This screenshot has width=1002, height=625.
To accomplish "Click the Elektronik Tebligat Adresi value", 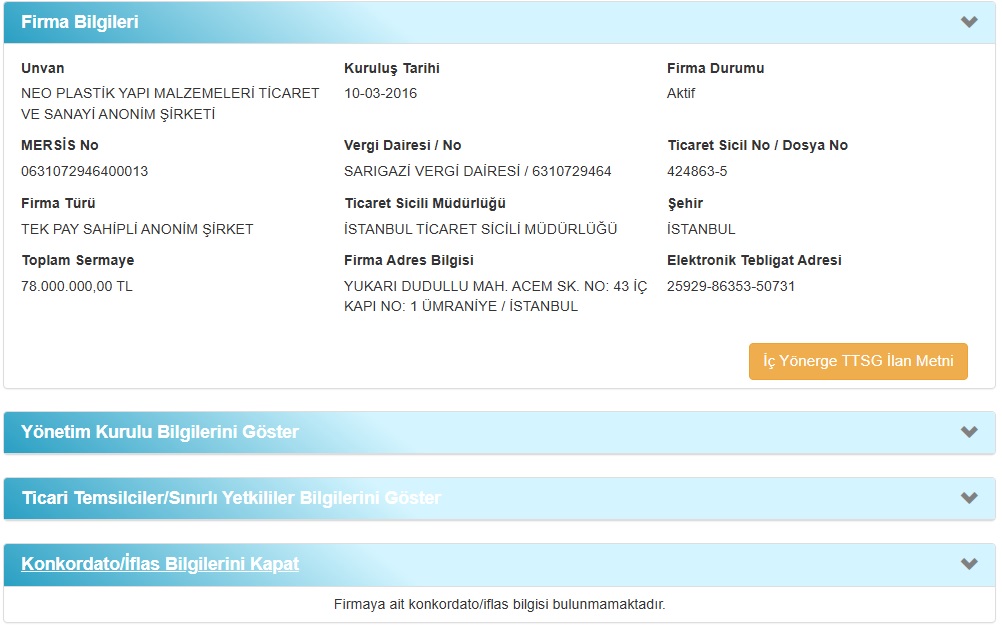I will tap(729, 285).
